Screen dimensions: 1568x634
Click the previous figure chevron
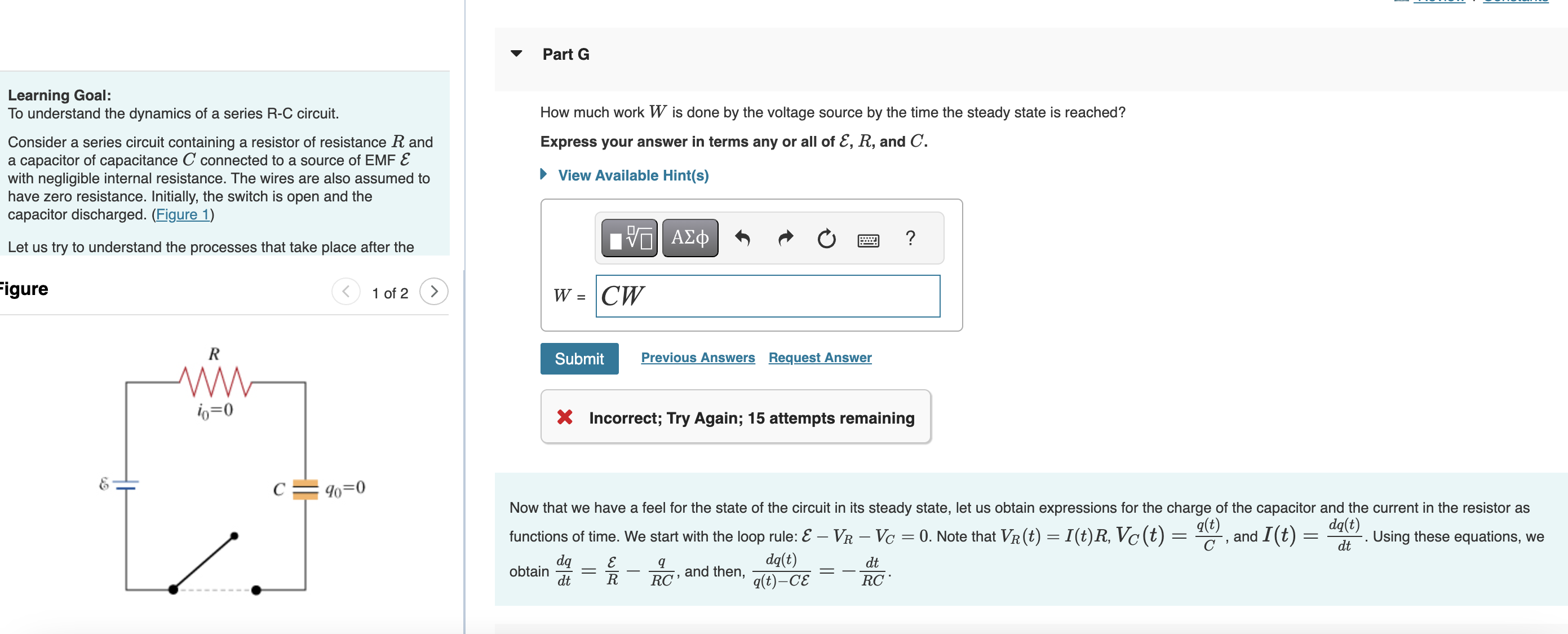[346, 292]
